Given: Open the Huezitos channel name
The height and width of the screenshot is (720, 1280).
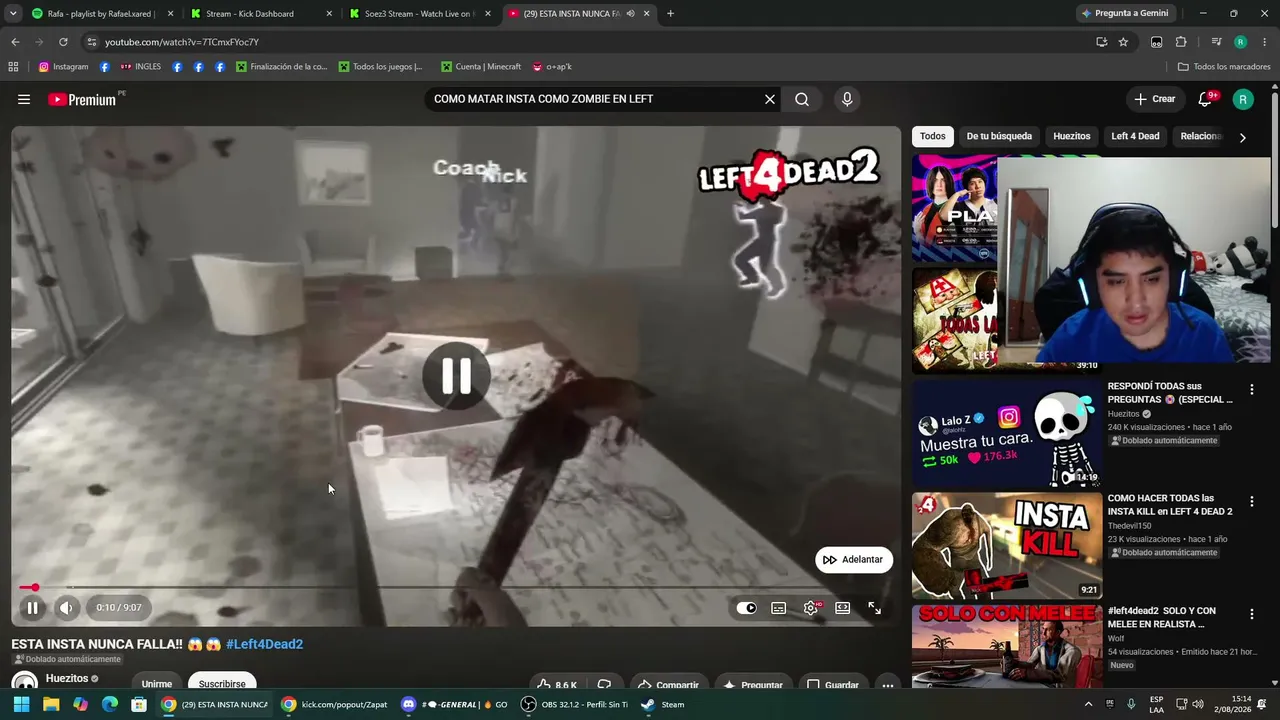Looking at the screenshot, I should (x=67, y=679).
